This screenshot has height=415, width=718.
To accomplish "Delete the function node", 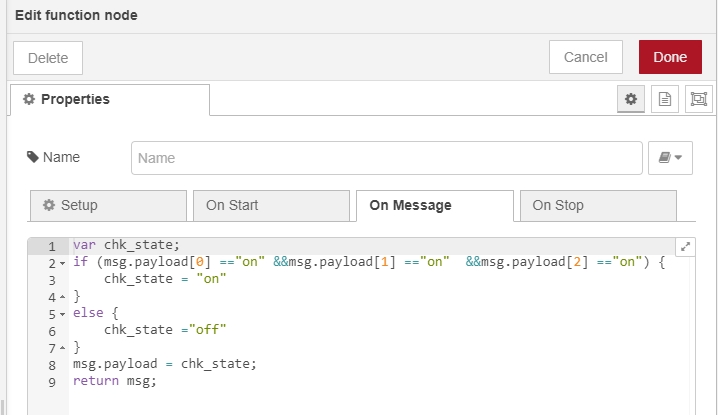I will click(x=48, y=58).
